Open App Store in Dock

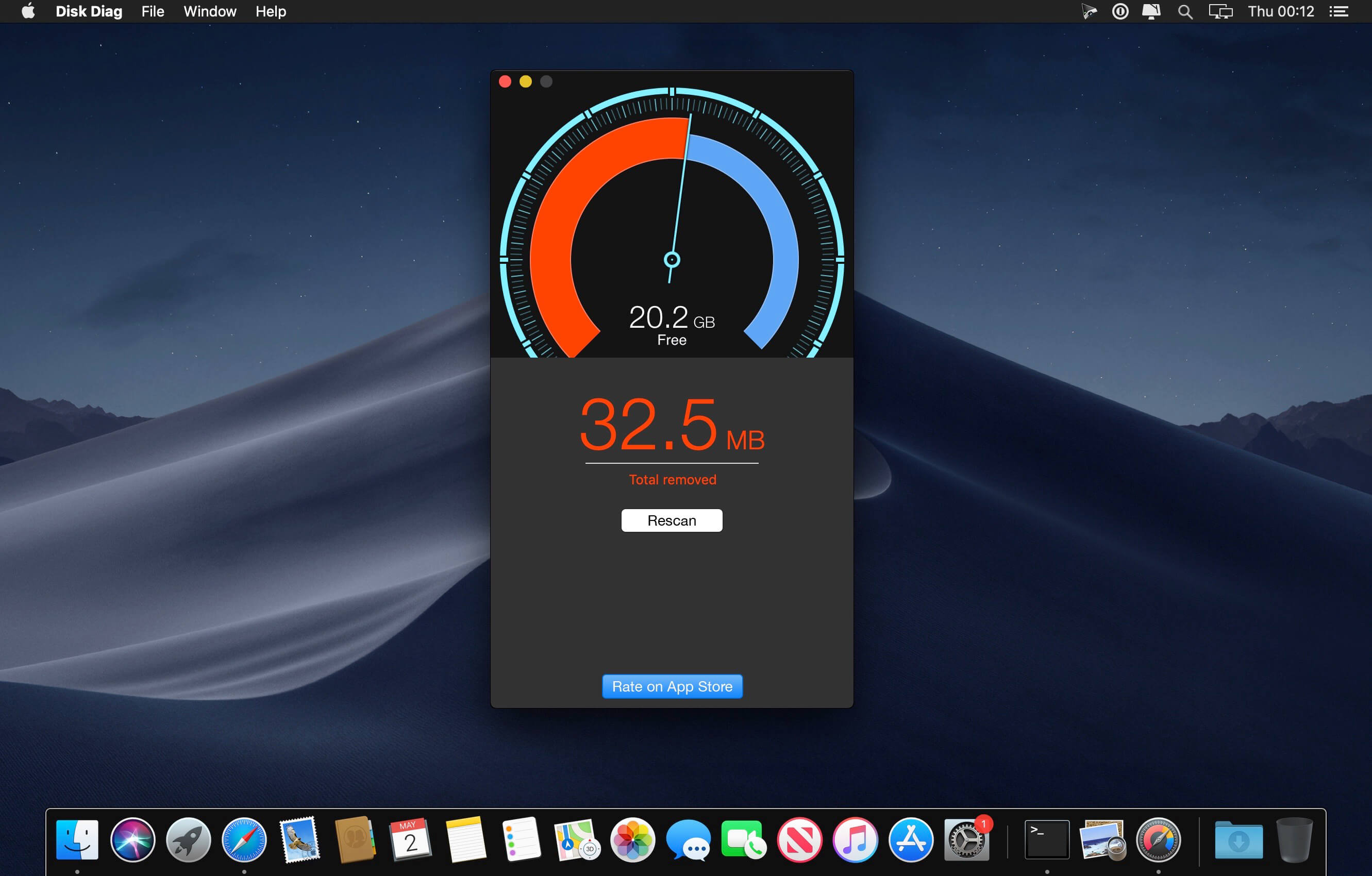[x=911, y=839]
